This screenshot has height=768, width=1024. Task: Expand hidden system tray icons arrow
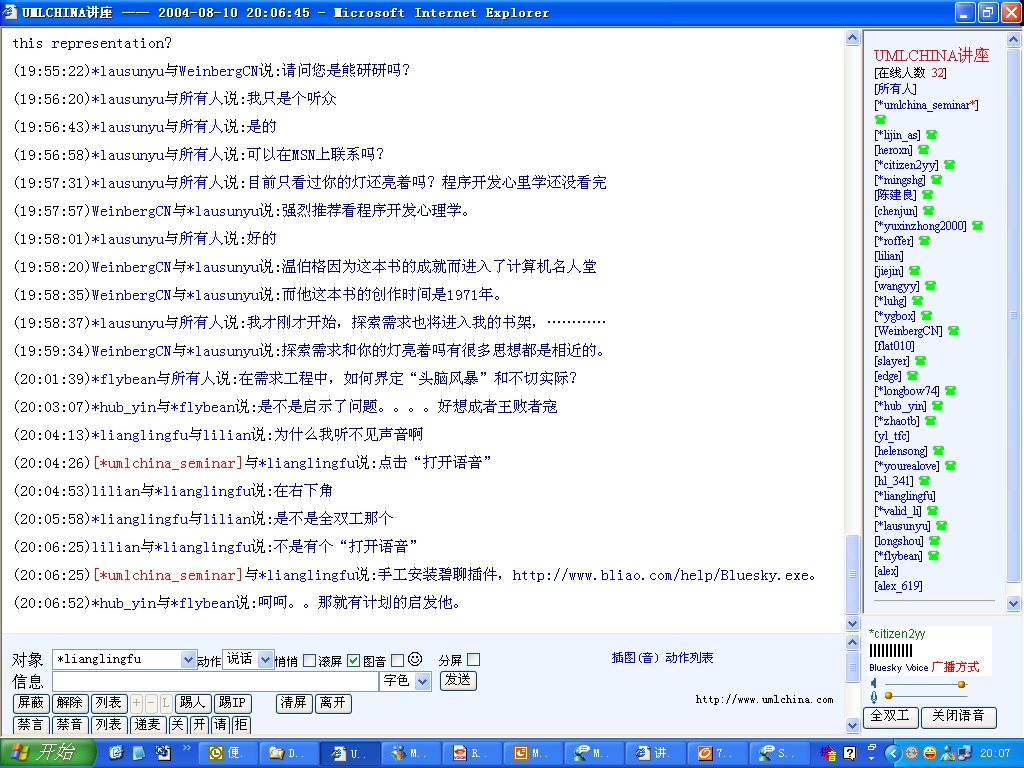[x=892, y=753]
